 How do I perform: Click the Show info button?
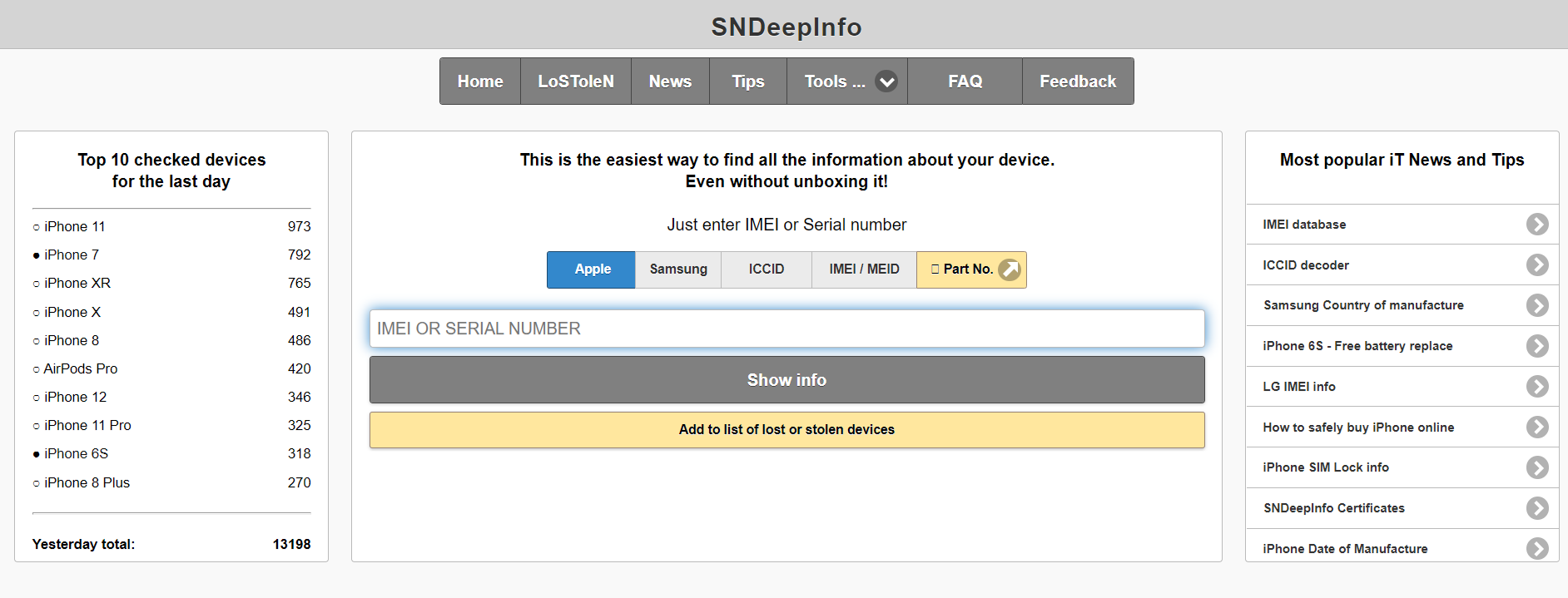[x=786, y=380]
